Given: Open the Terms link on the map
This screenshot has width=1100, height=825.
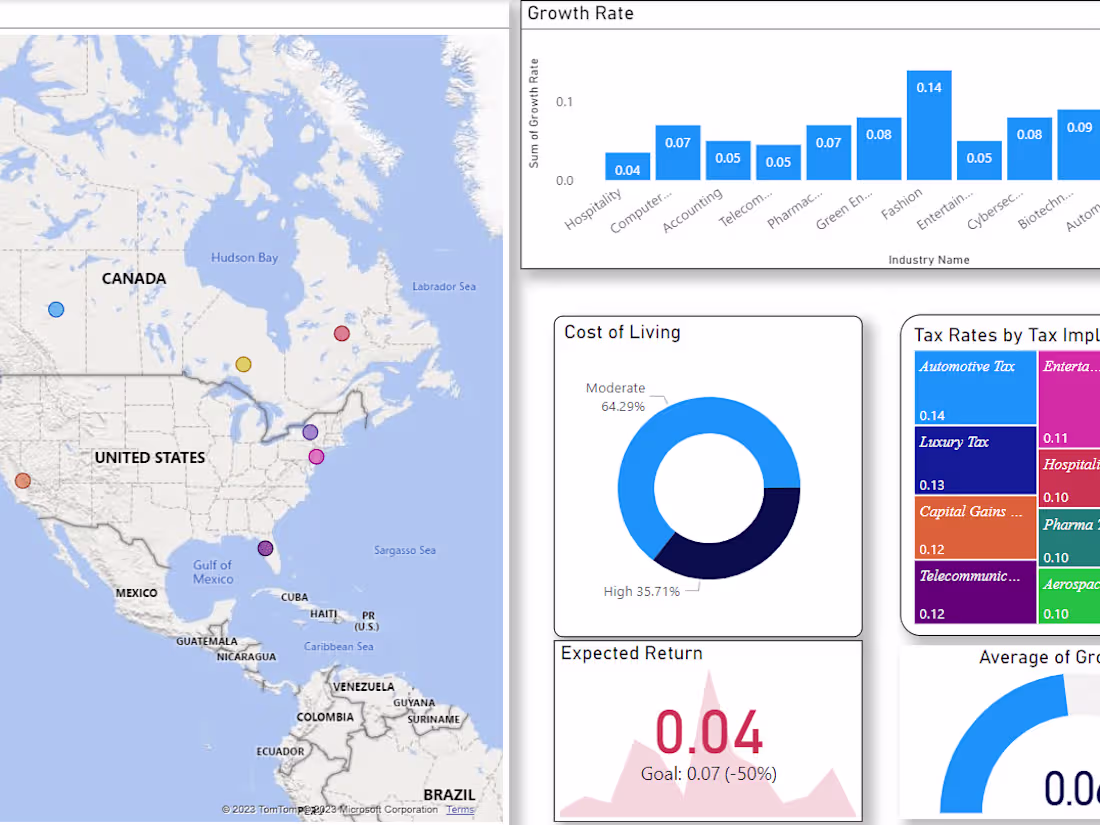Looking at the screenshot, I should 459,810.
